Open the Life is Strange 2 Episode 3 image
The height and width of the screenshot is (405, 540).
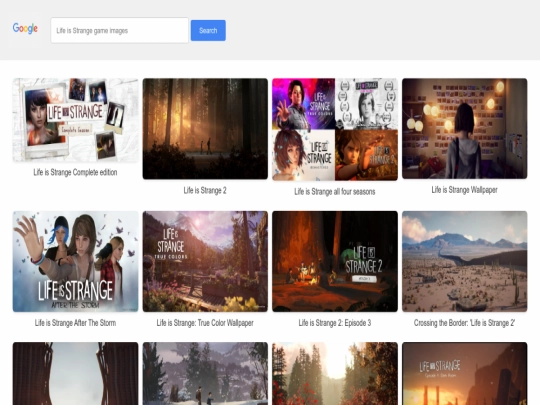click(335, 261)
